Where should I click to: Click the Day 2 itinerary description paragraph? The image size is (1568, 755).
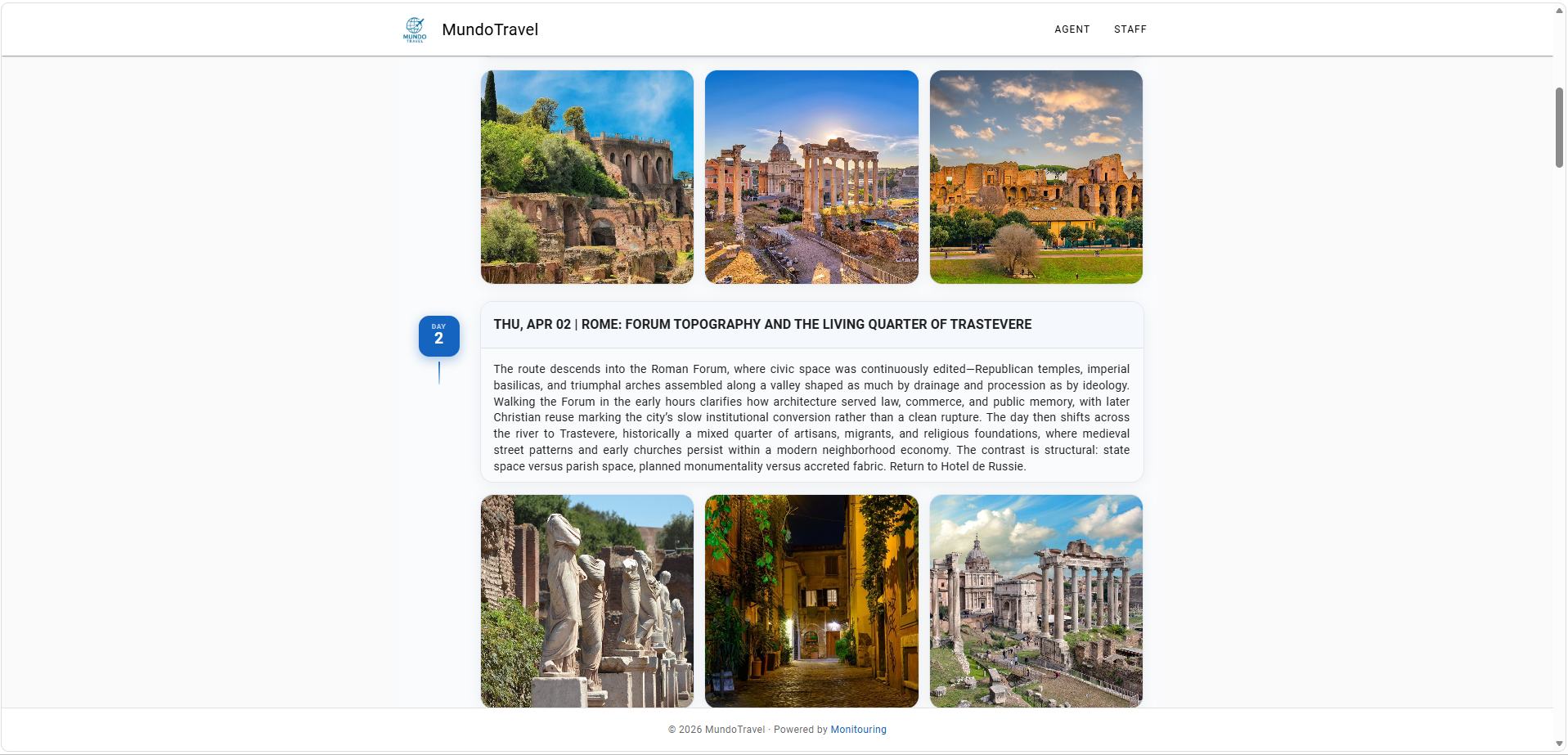(x=811, y=417)
